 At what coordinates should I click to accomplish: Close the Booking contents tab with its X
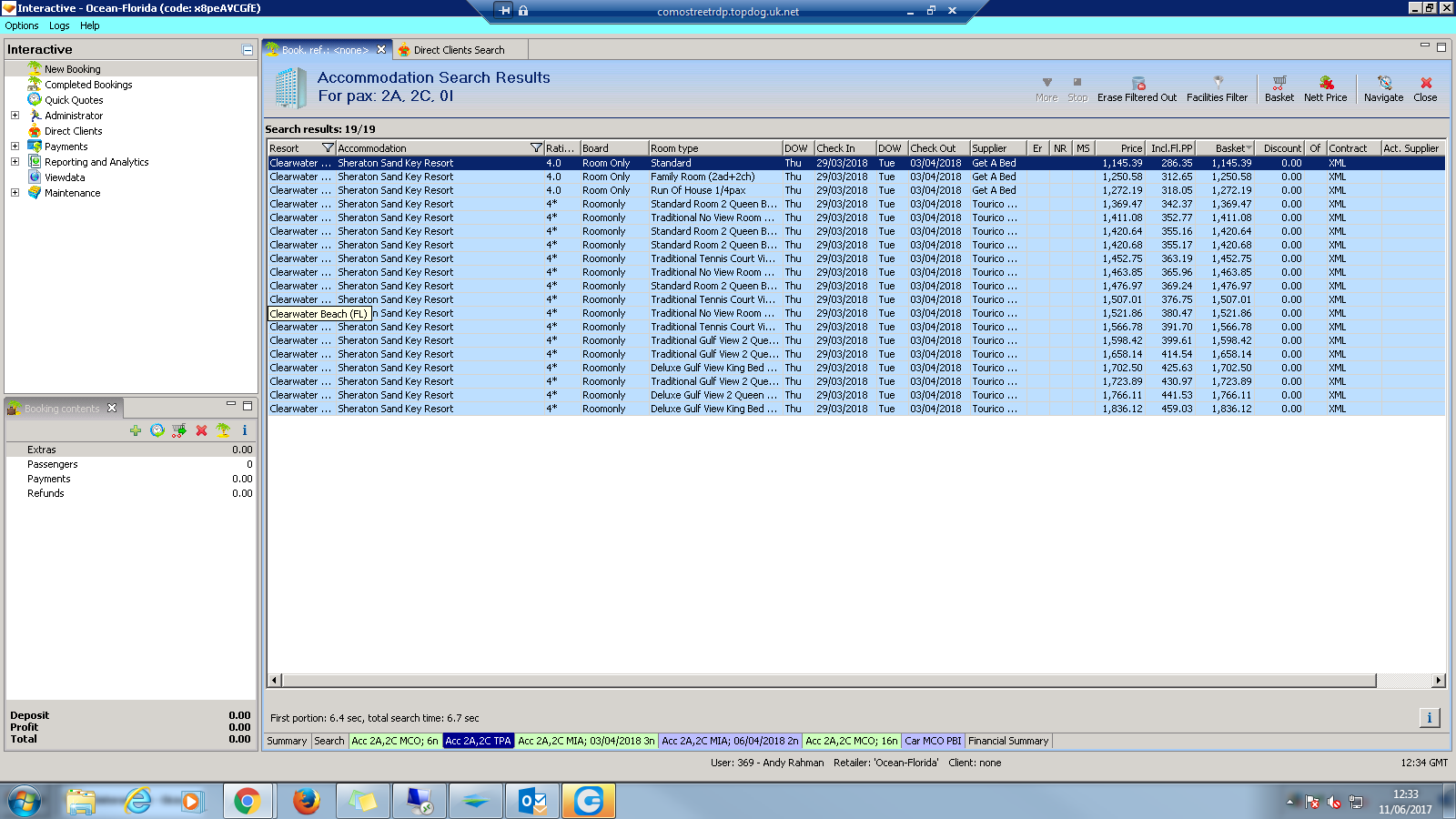[x=112, y=408]
